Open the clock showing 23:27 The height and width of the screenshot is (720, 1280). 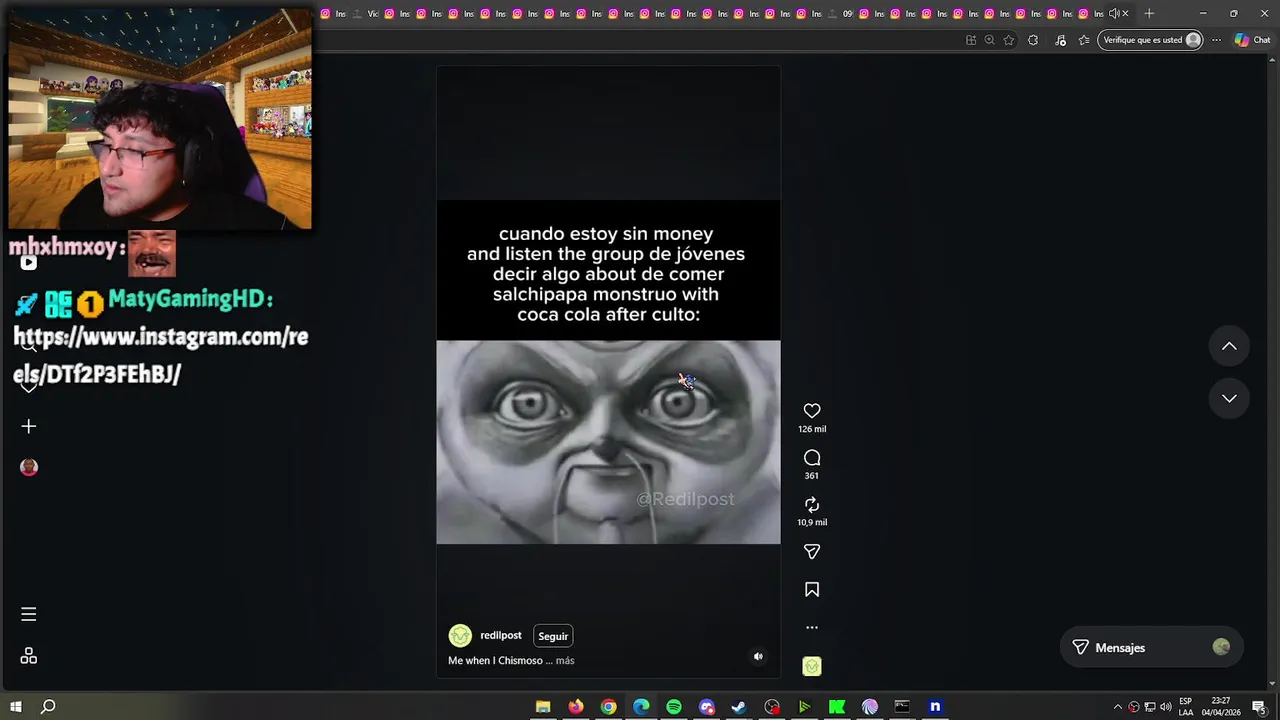[1220, 707]
